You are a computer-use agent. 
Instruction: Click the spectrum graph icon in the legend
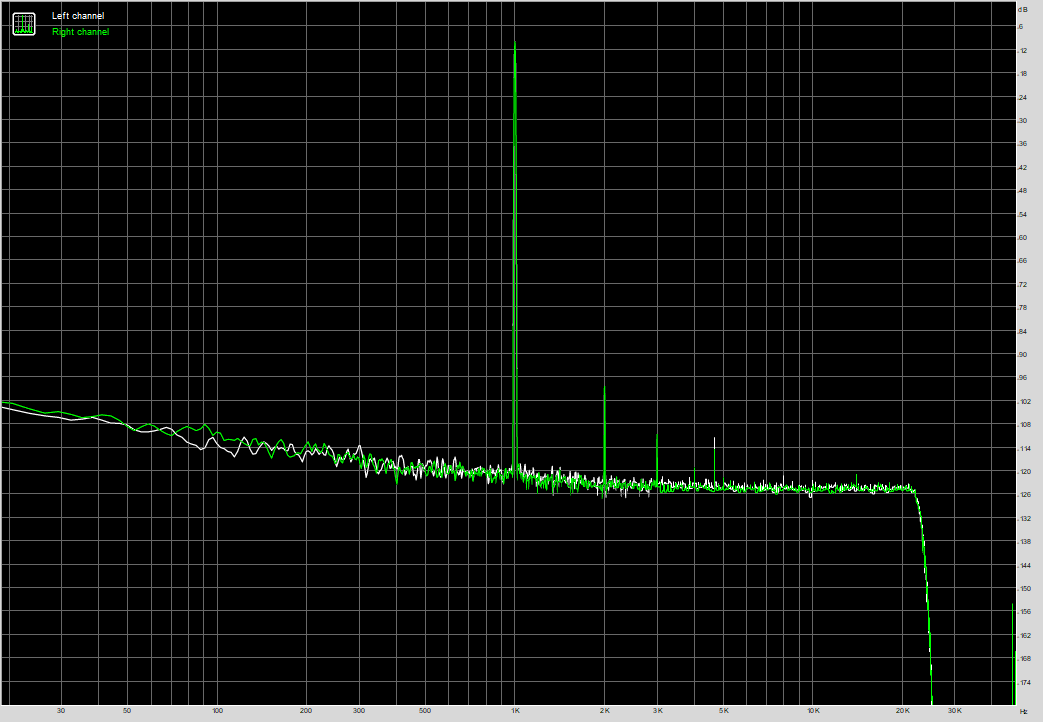click(x=23, y=23)
